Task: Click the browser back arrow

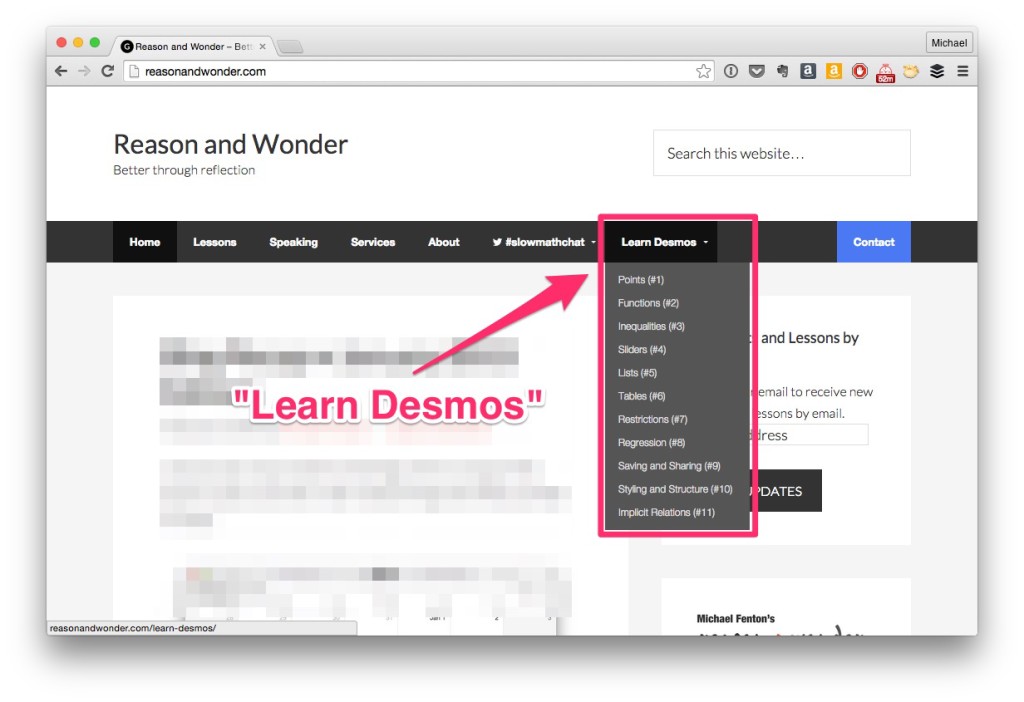Action: (61, 71)
